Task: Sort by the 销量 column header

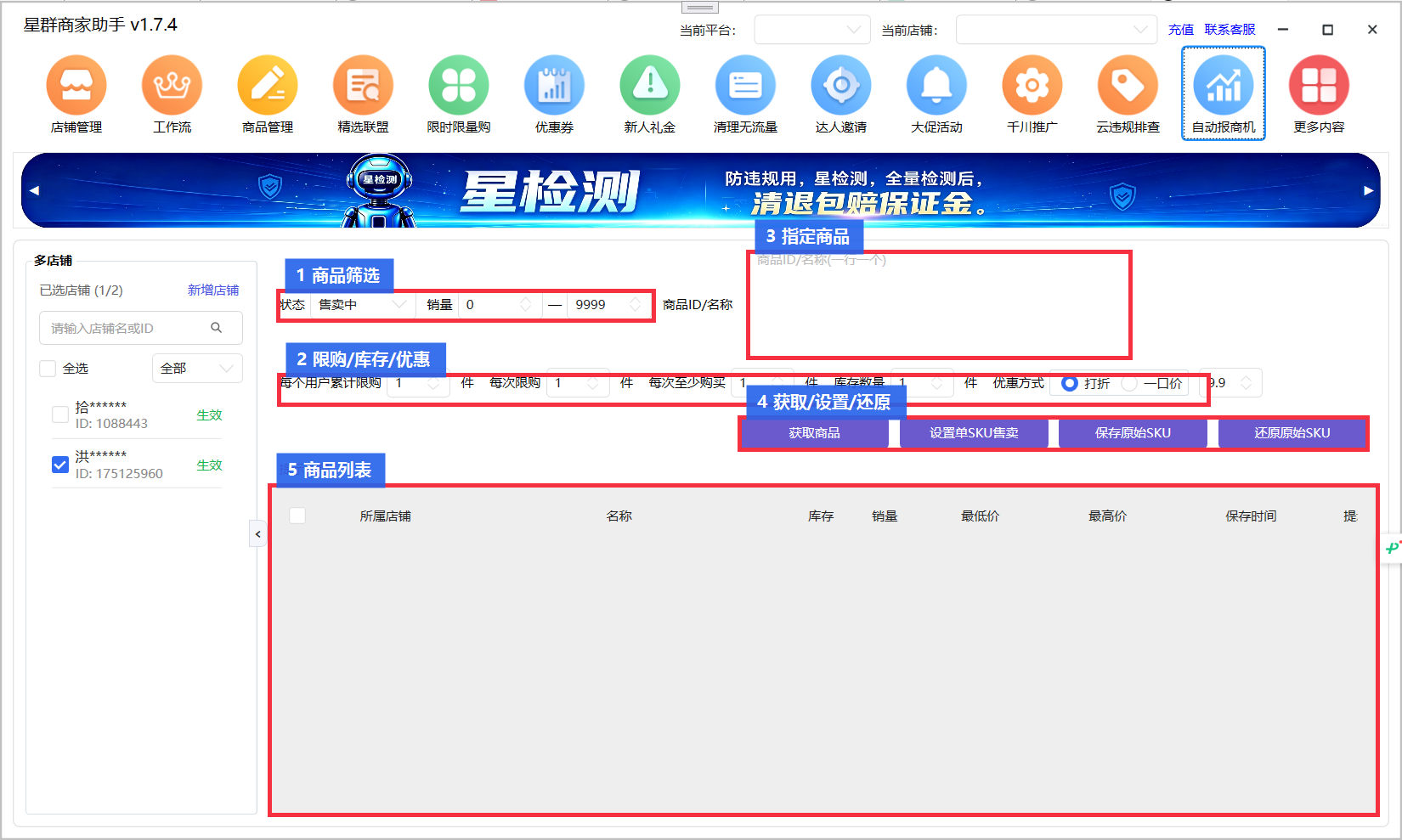Action: [885, 516]
